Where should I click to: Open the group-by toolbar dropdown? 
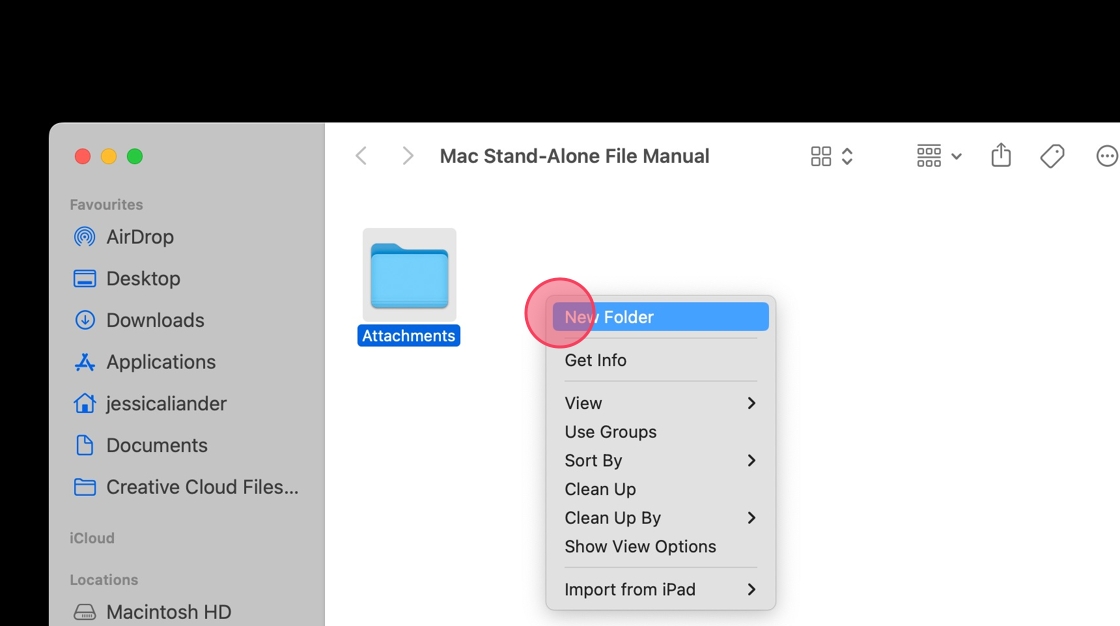coord(939,156)
